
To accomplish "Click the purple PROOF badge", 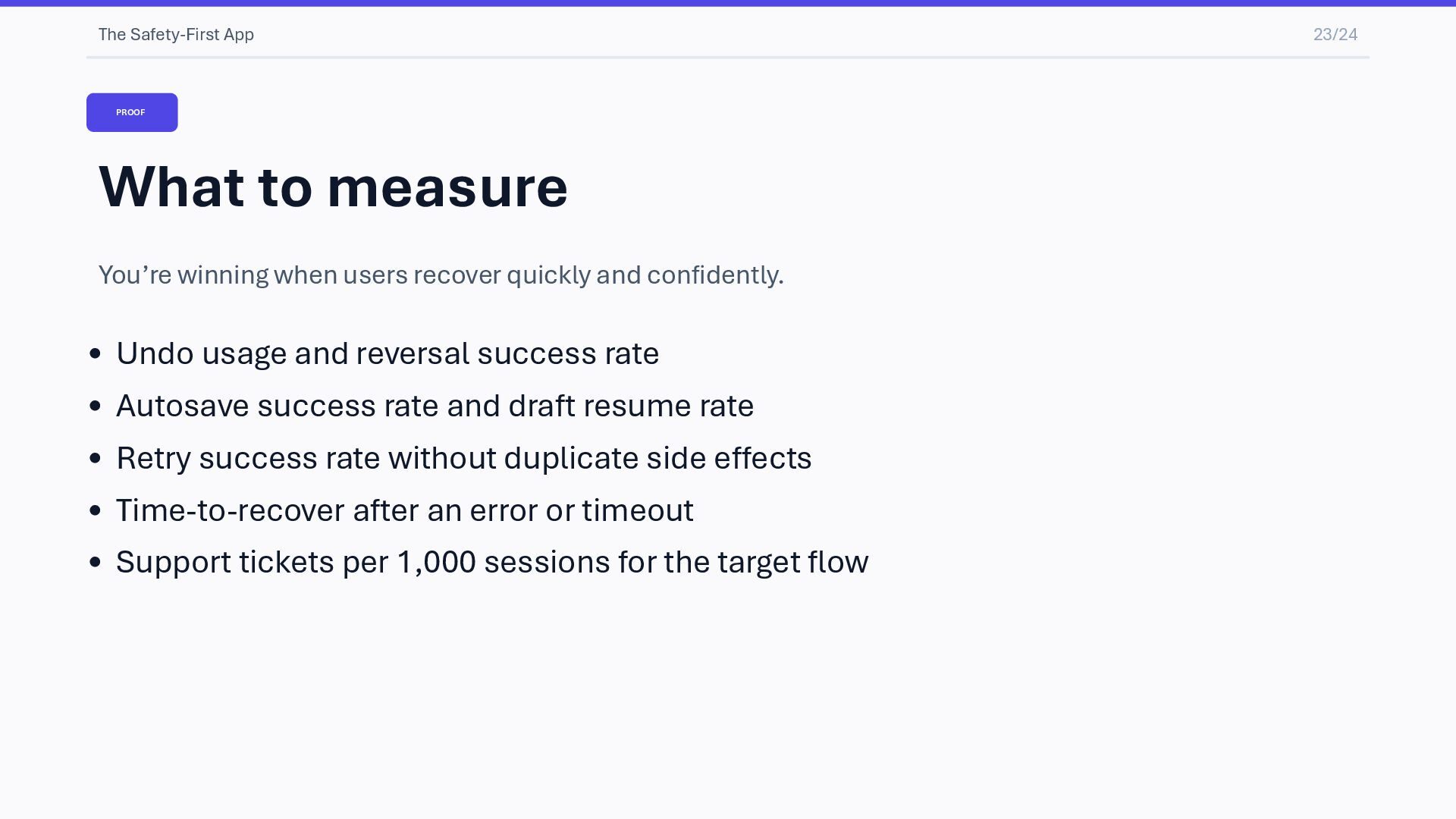I will click(x=132, y=112).
